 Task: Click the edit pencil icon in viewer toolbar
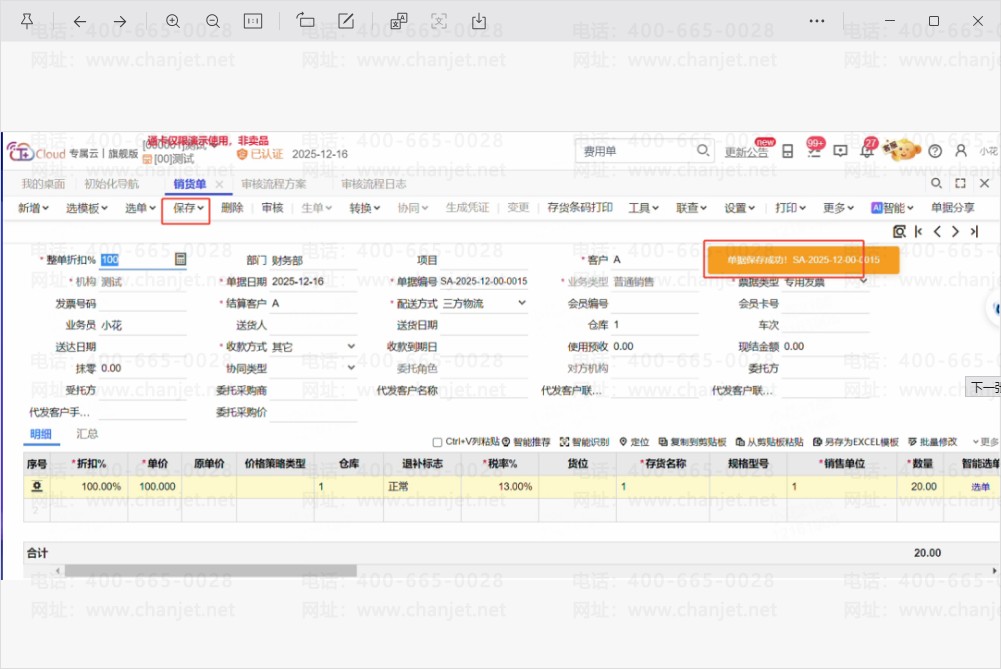pyautogui.click(x=346, y=21)
